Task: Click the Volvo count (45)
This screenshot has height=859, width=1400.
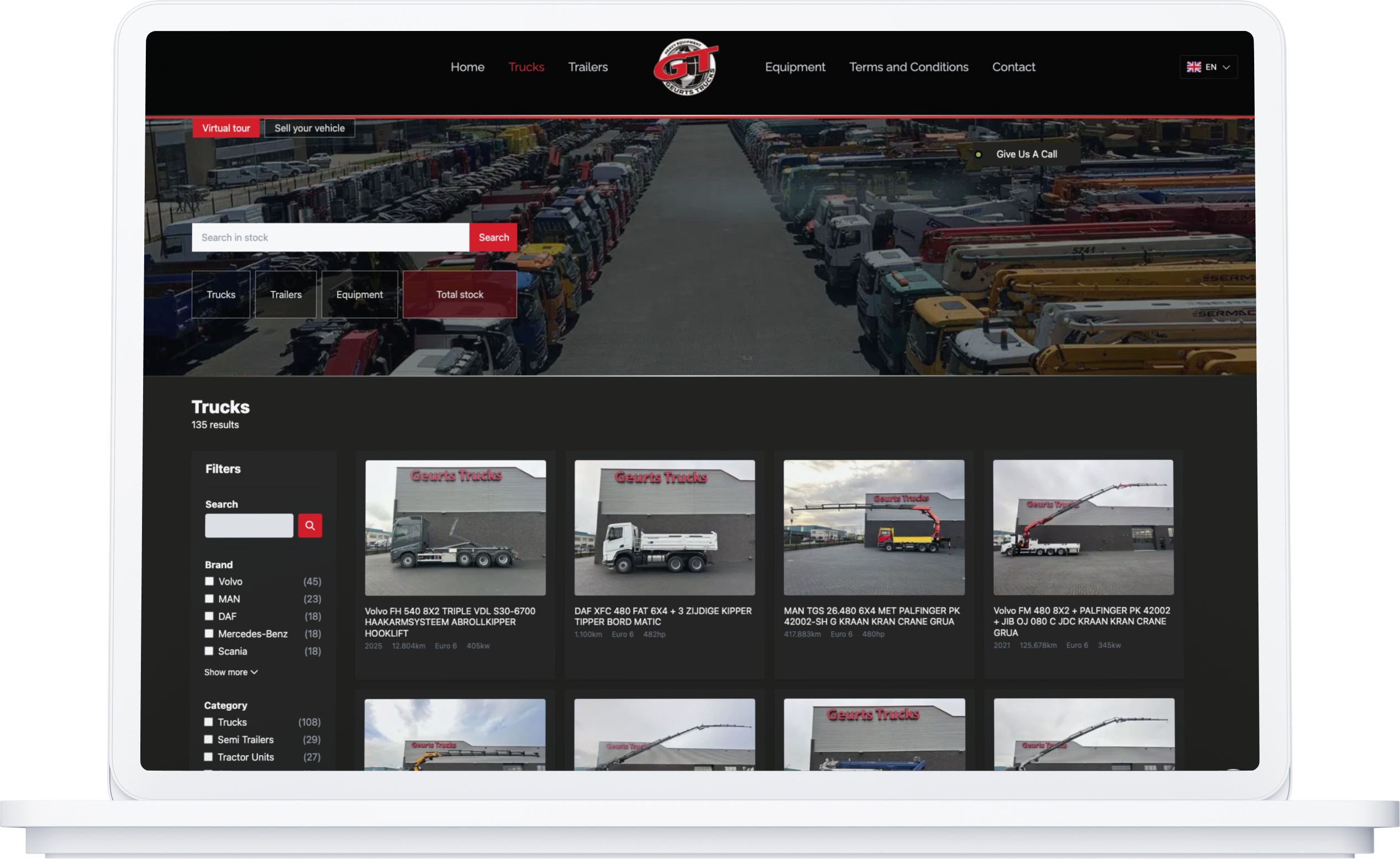Action: point(312,582)
